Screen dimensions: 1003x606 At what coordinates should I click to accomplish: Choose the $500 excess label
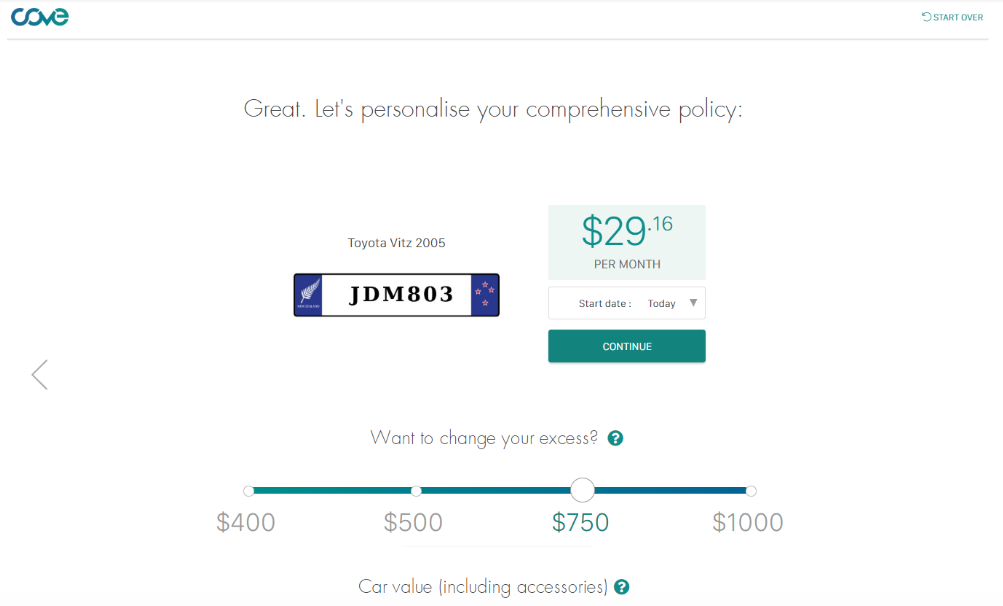[413, 522]
